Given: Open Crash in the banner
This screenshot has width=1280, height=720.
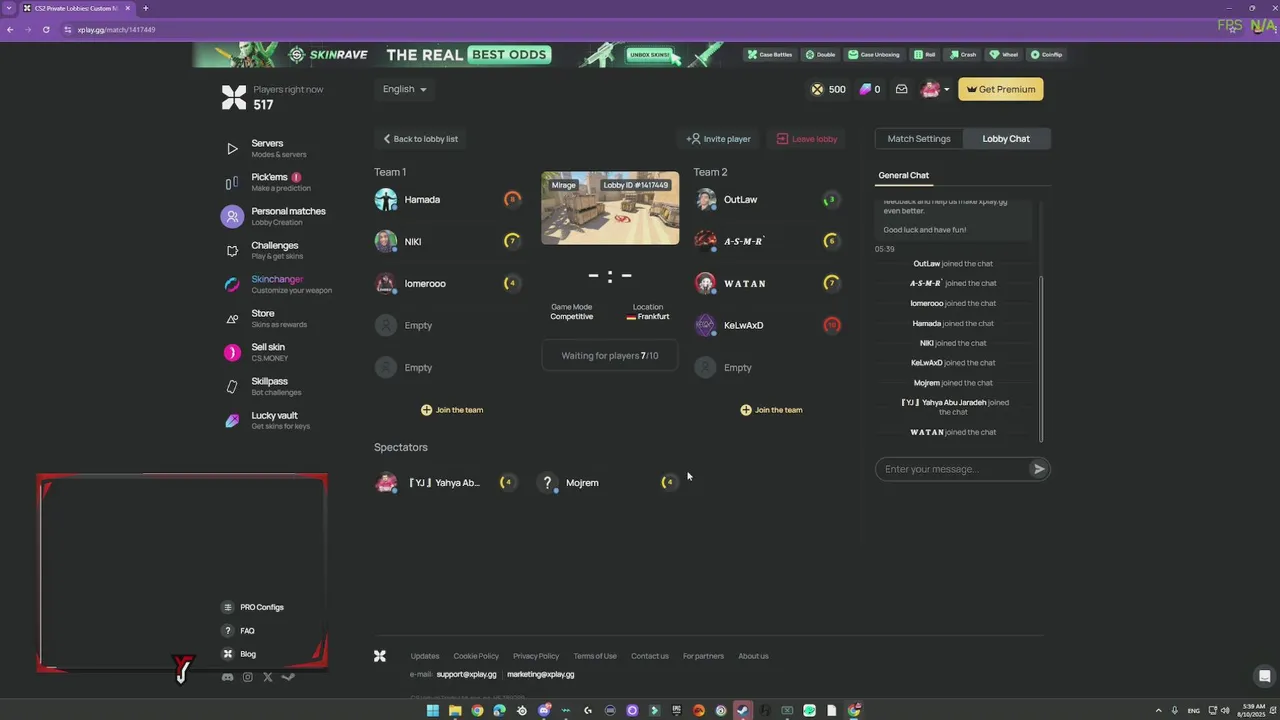Looking at the screenshot, I should 962,55.
